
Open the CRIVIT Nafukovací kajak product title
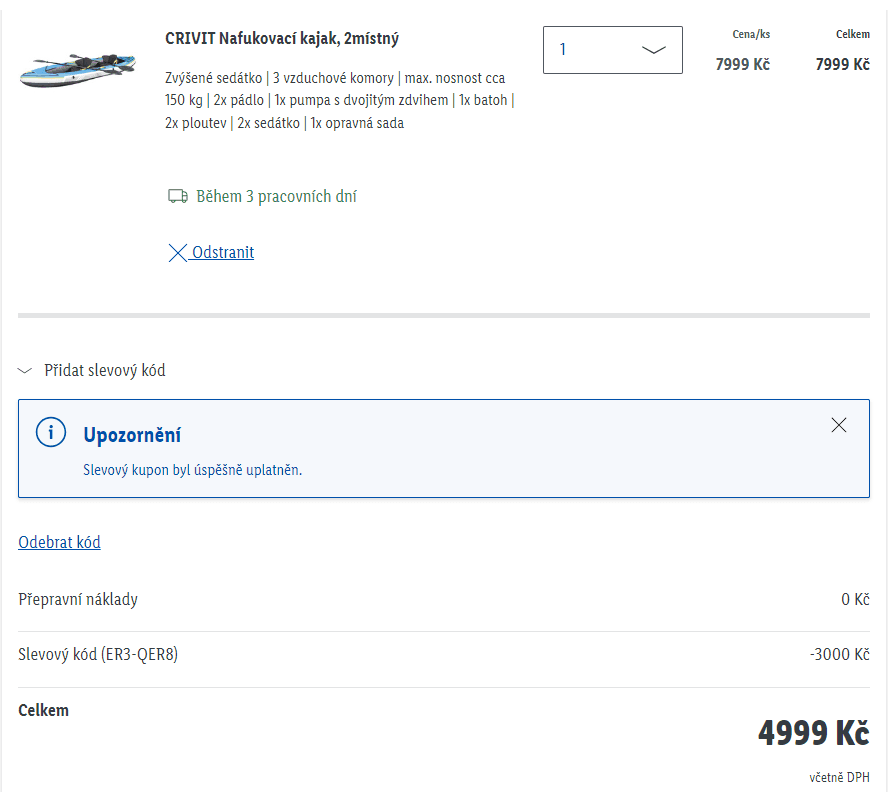click(282, 39)
